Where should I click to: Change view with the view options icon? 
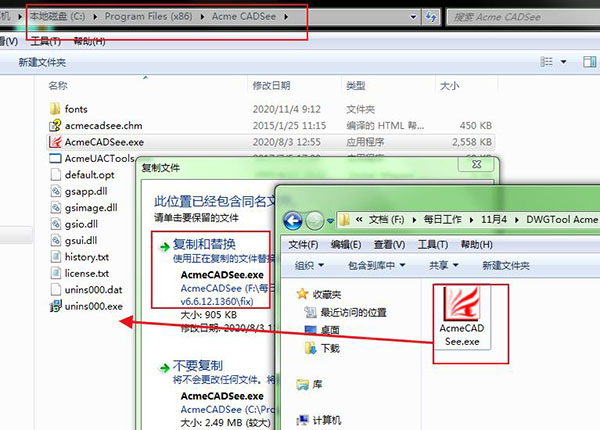coord(546,62)
